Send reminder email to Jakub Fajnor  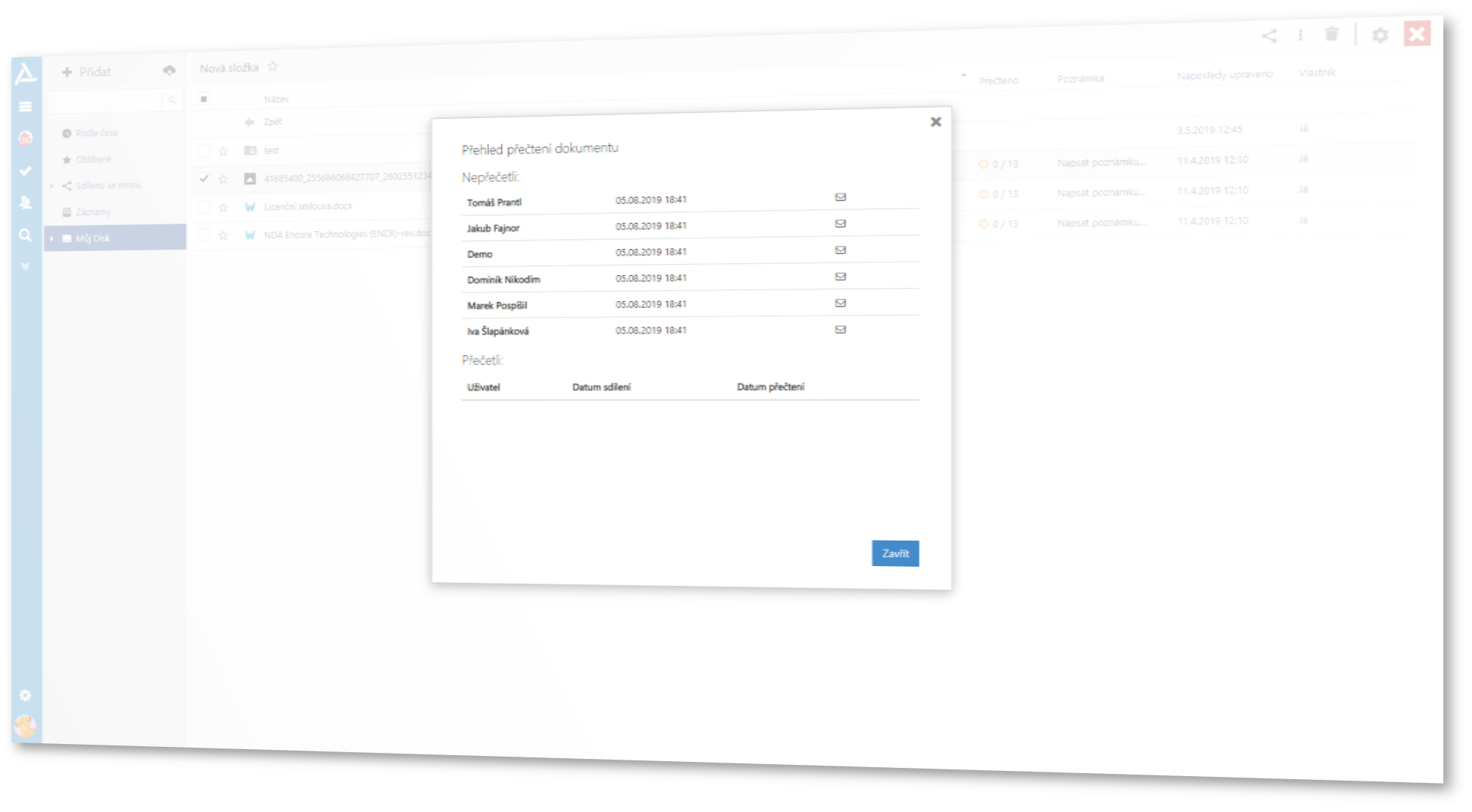point(841,224)
